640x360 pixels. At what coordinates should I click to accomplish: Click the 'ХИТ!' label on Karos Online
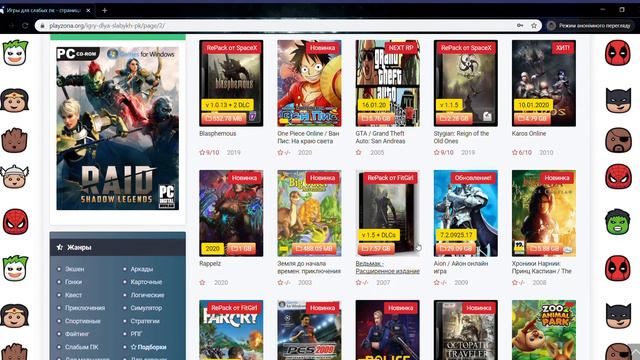562,48
